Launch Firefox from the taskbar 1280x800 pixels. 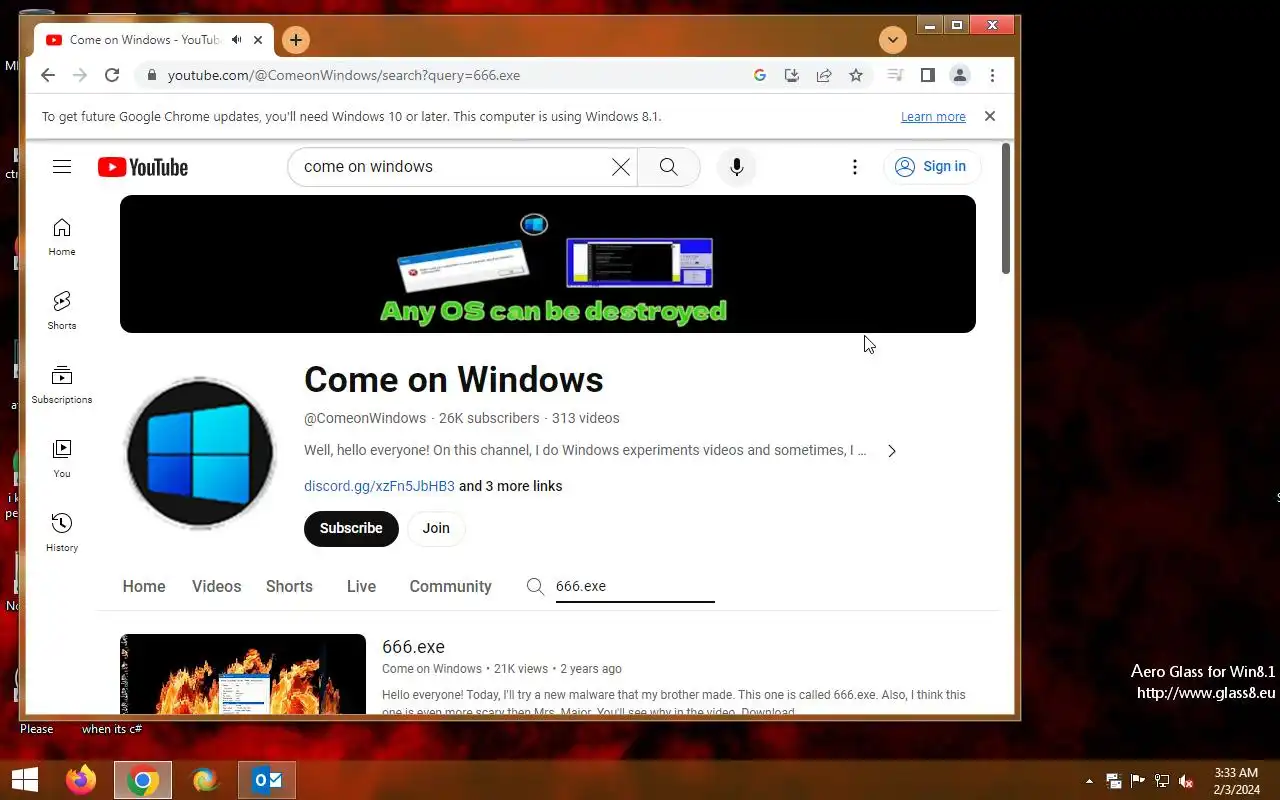click(81, 781)
